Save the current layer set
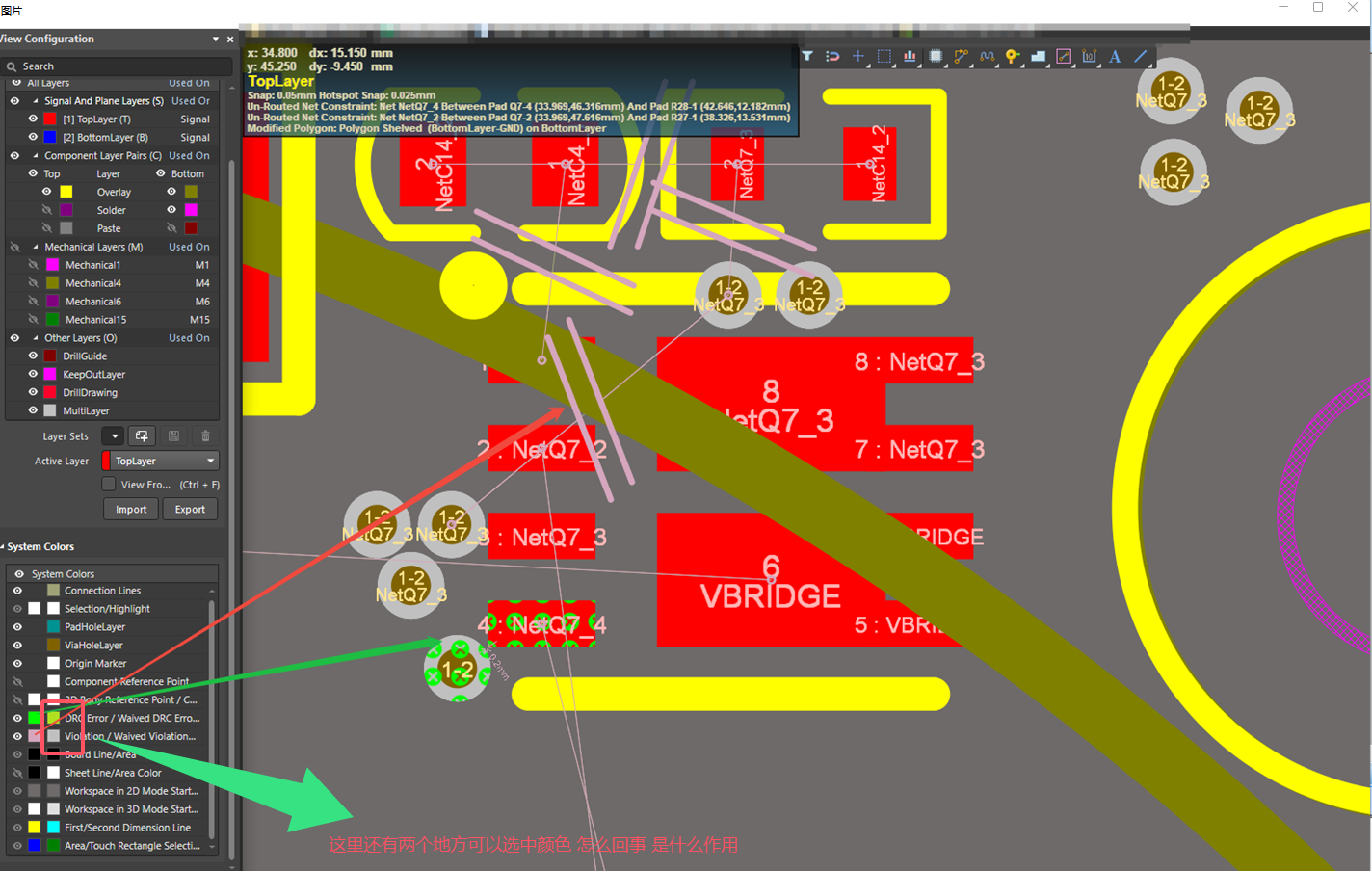The width and height of the screenshot is (1372, 871). point(173,436)
